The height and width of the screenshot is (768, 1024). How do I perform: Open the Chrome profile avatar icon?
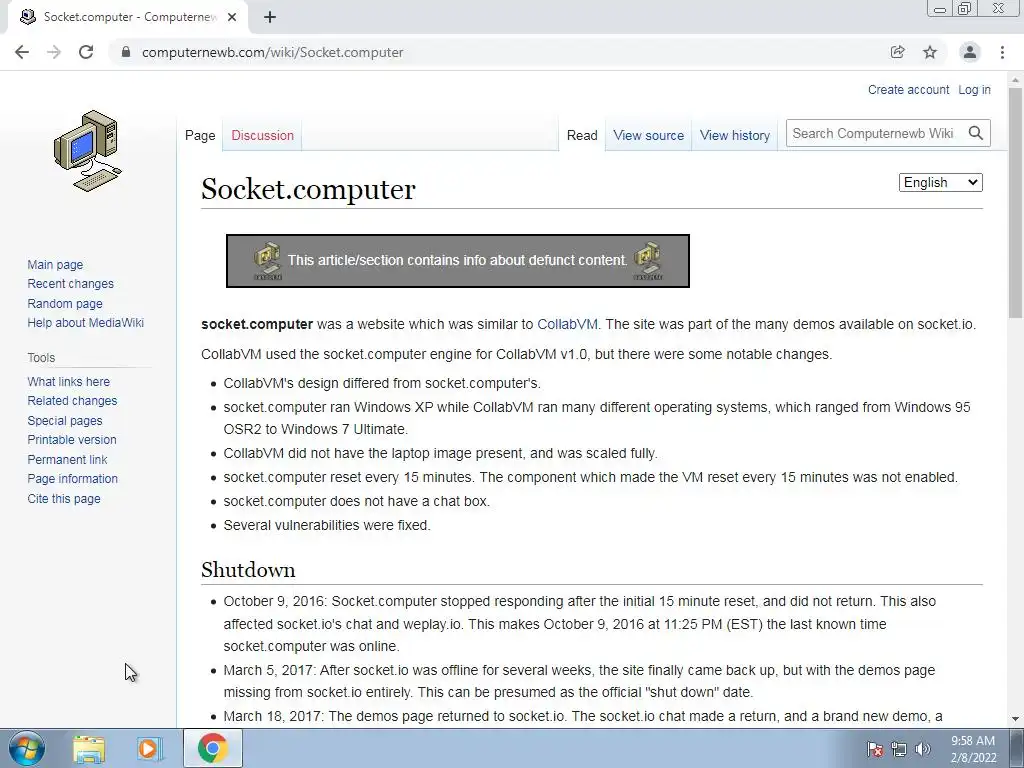(x=970, y=52)
